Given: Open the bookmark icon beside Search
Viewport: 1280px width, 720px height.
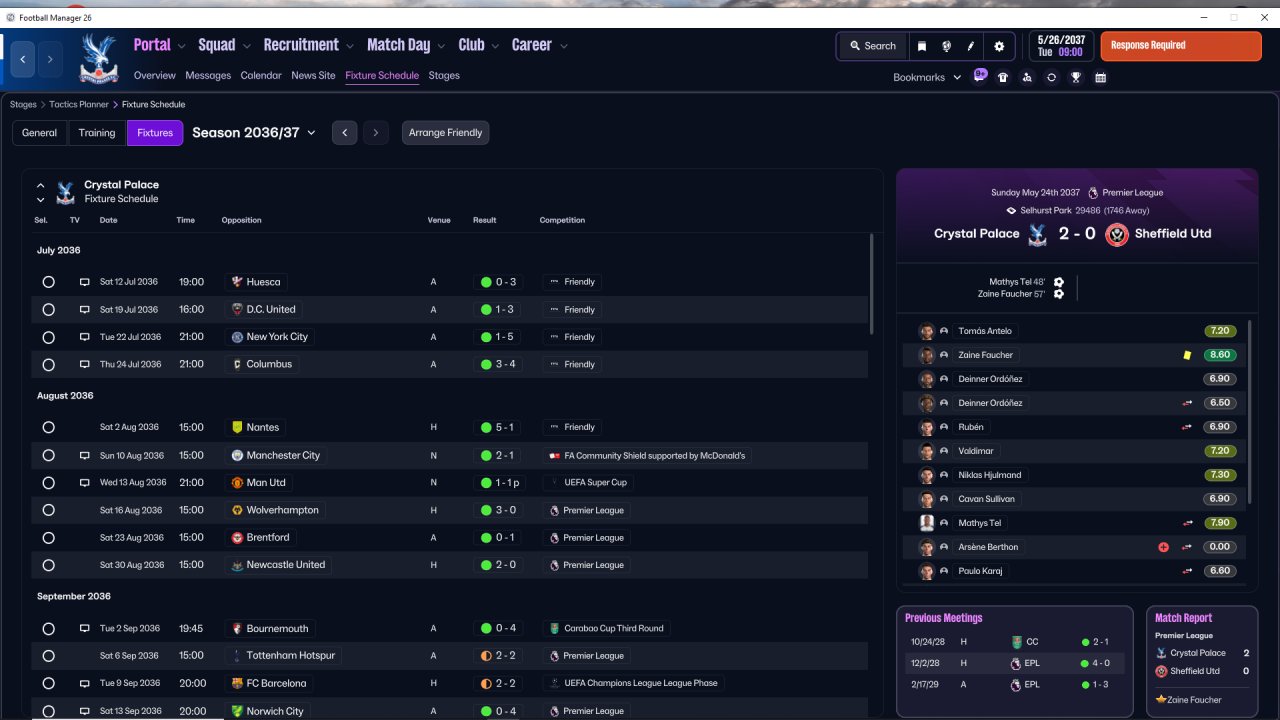Looking at the screenshot, I should point(922,46).
